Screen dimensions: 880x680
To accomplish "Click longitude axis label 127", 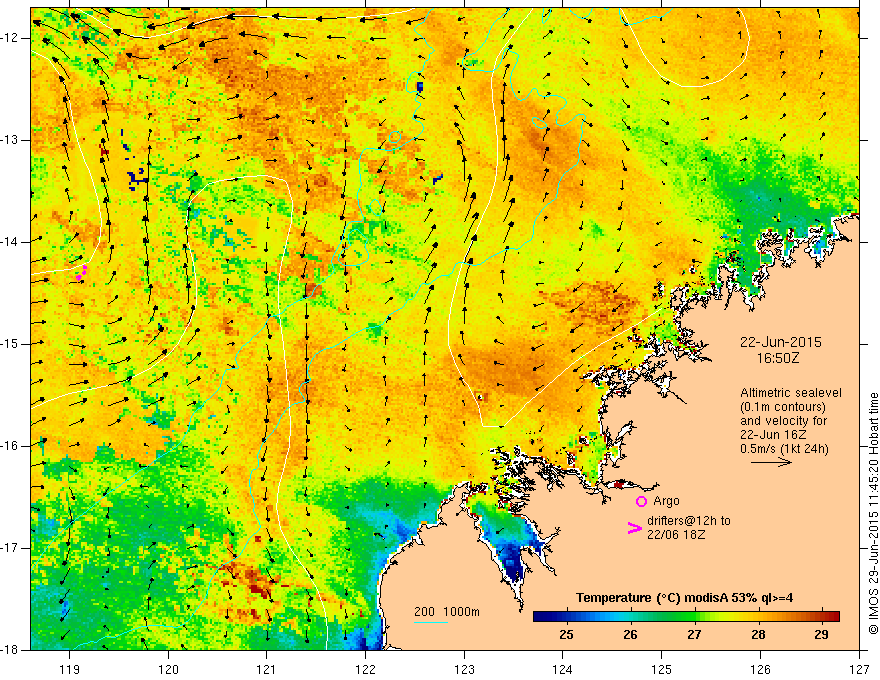I will pyautogui.click(x=859, y=669).
